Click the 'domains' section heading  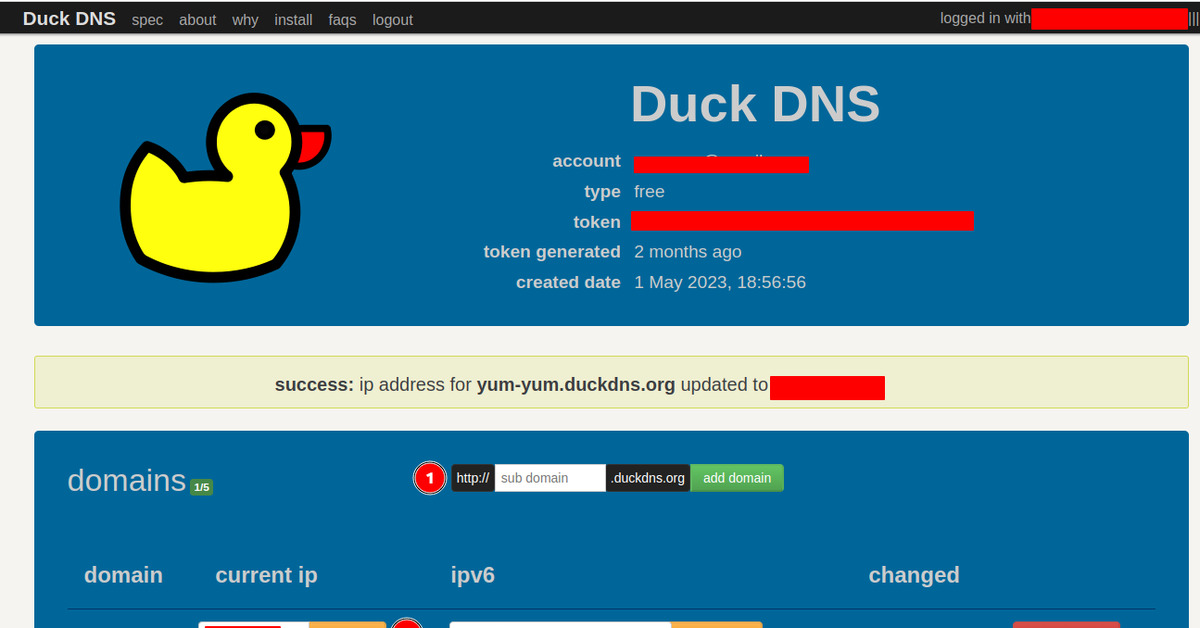point(127,480)
